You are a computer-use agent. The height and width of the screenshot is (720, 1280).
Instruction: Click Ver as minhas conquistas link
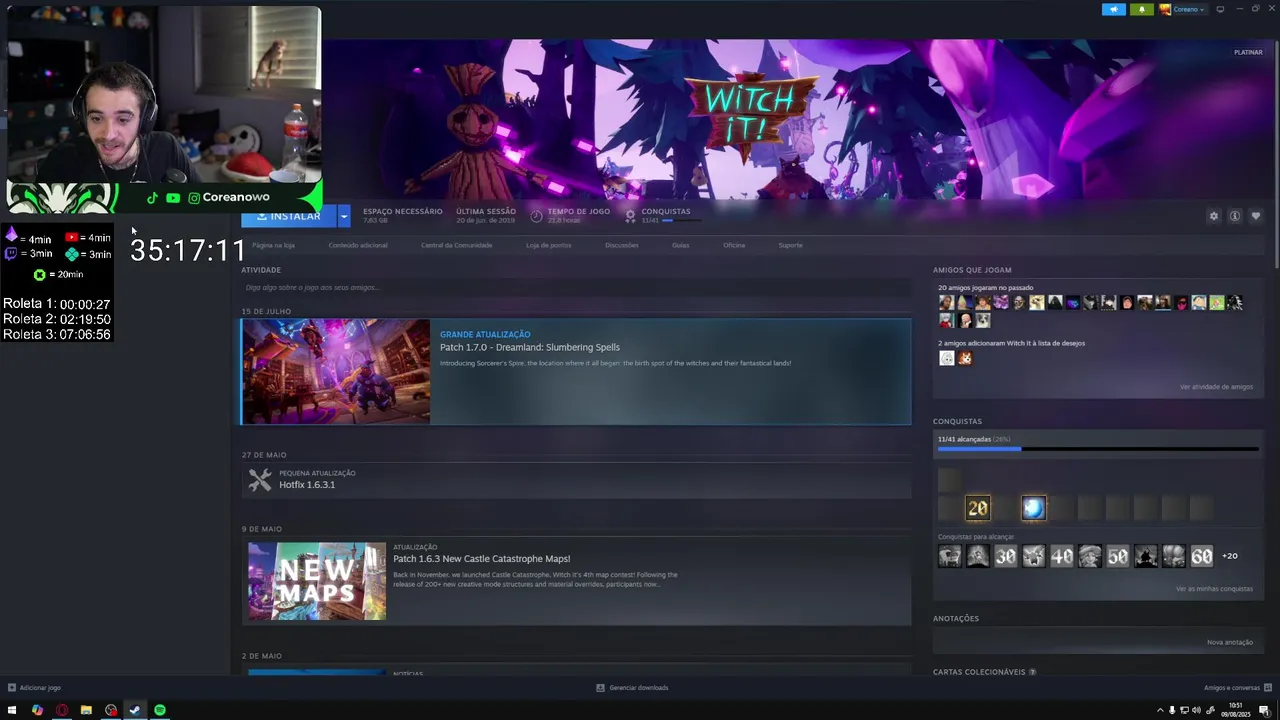[1214, 589]
